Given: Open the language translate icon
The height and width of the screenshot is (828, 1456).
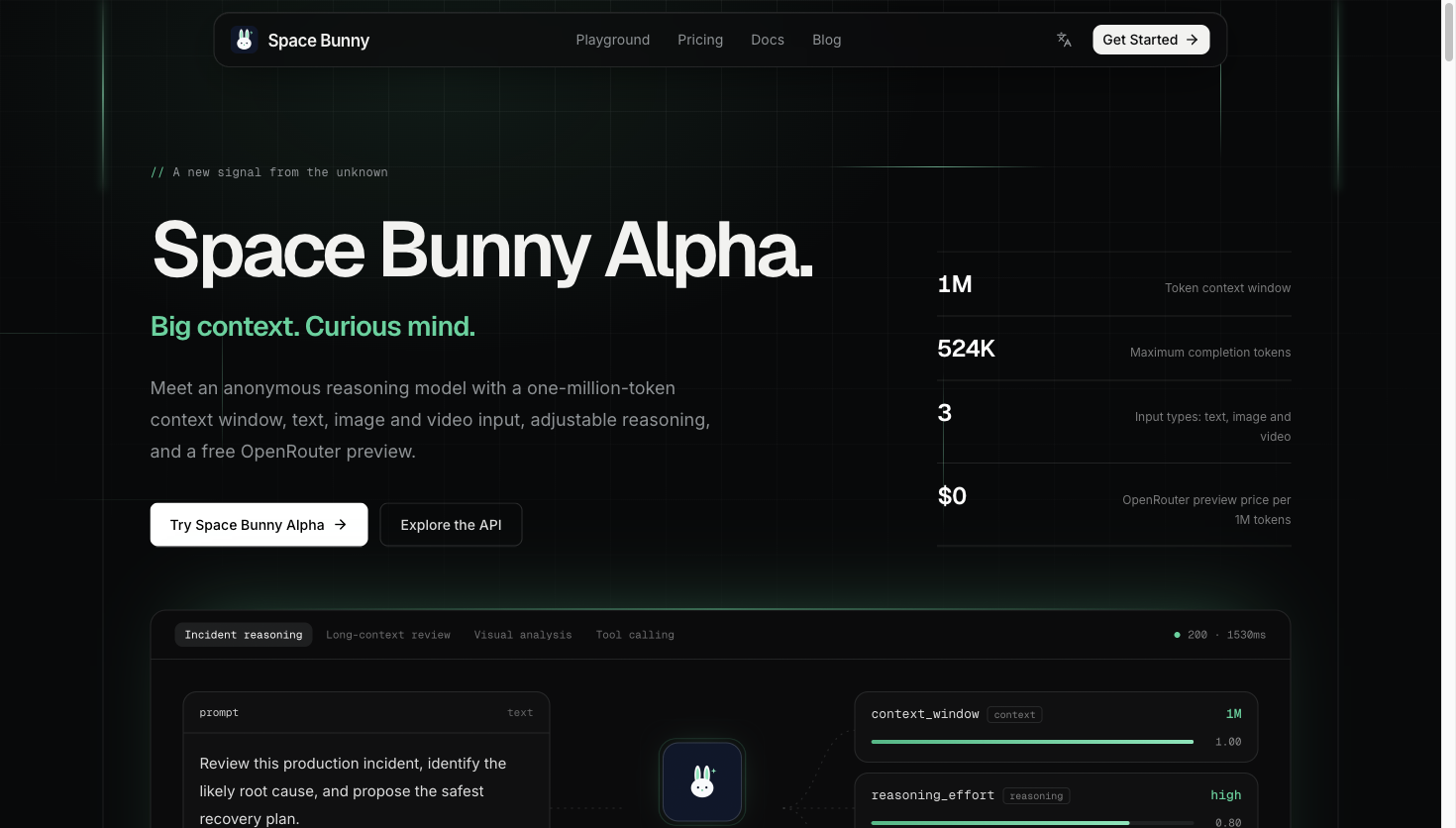Looking at the screenshot, I should (x=1064, y=40).
